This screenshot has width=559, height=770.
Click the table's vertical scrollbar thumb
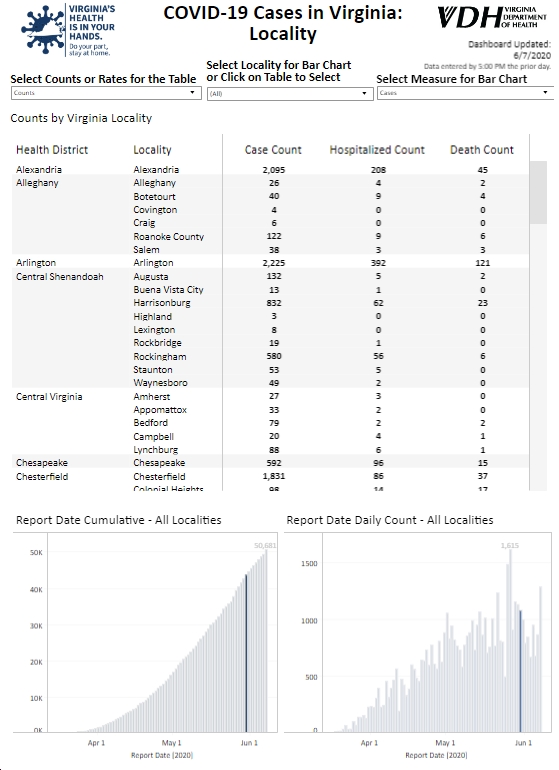click(x=538, y=192)
